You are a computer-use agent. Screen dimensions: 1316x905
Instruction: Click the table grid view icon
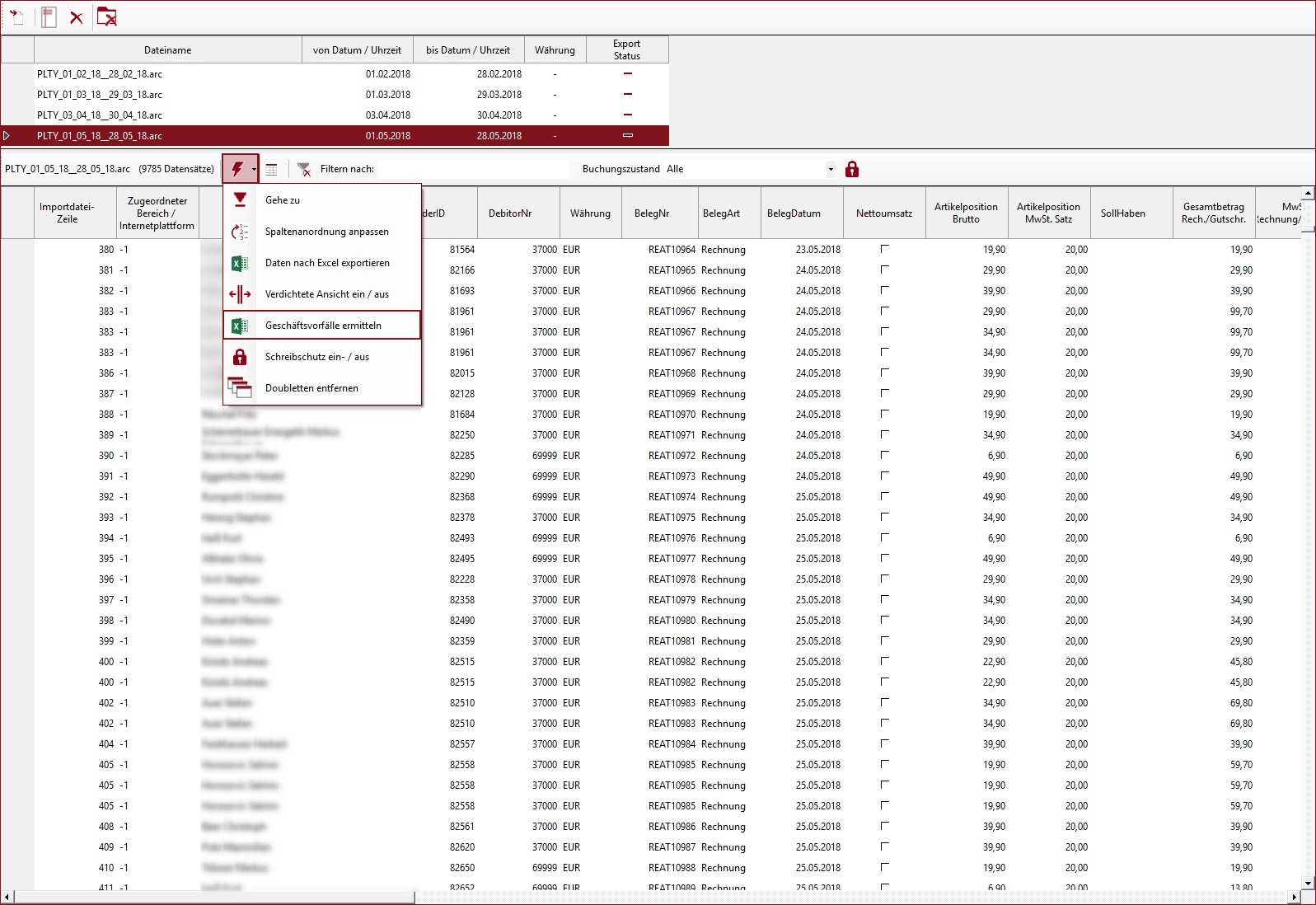[271, 169]
